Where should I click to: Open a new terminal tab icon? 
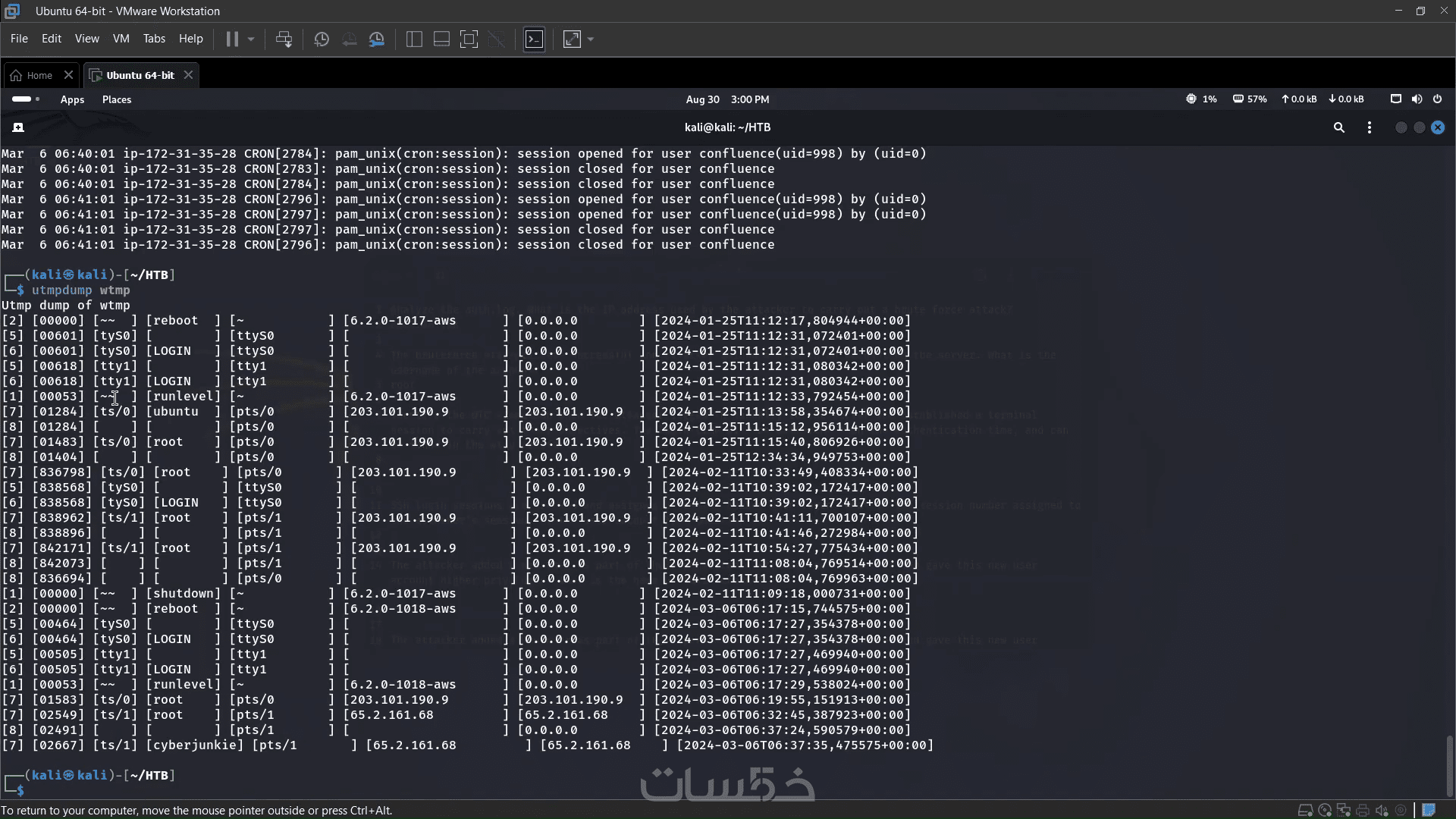pyautogui.click(x=18, y=127)
